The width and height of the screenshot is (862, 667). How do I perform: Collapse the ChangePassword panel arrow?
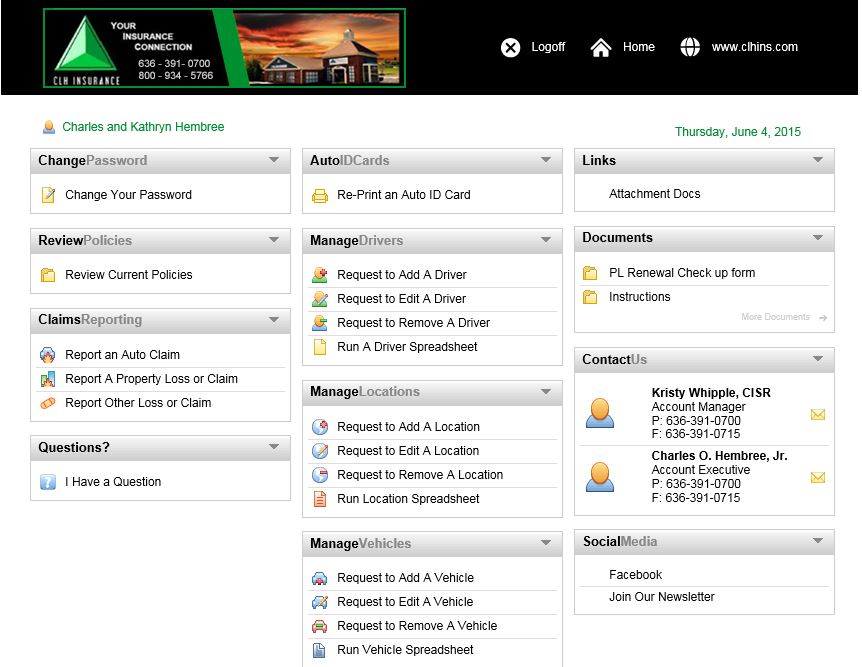click(x=274, y=160)
